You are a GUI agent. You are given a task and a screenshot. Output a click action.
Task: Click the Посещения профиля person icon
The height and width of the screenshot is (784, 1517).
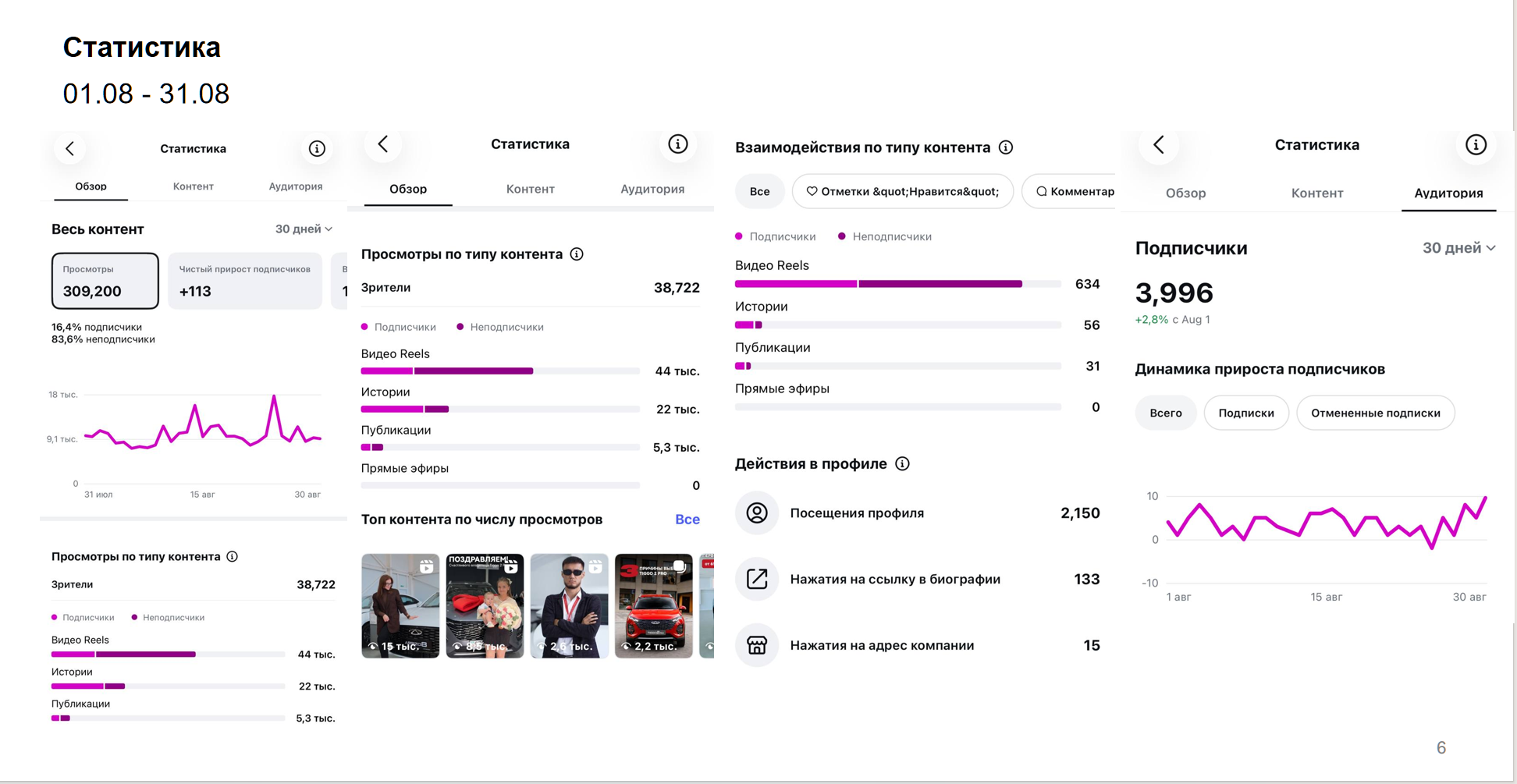[757, 513]
